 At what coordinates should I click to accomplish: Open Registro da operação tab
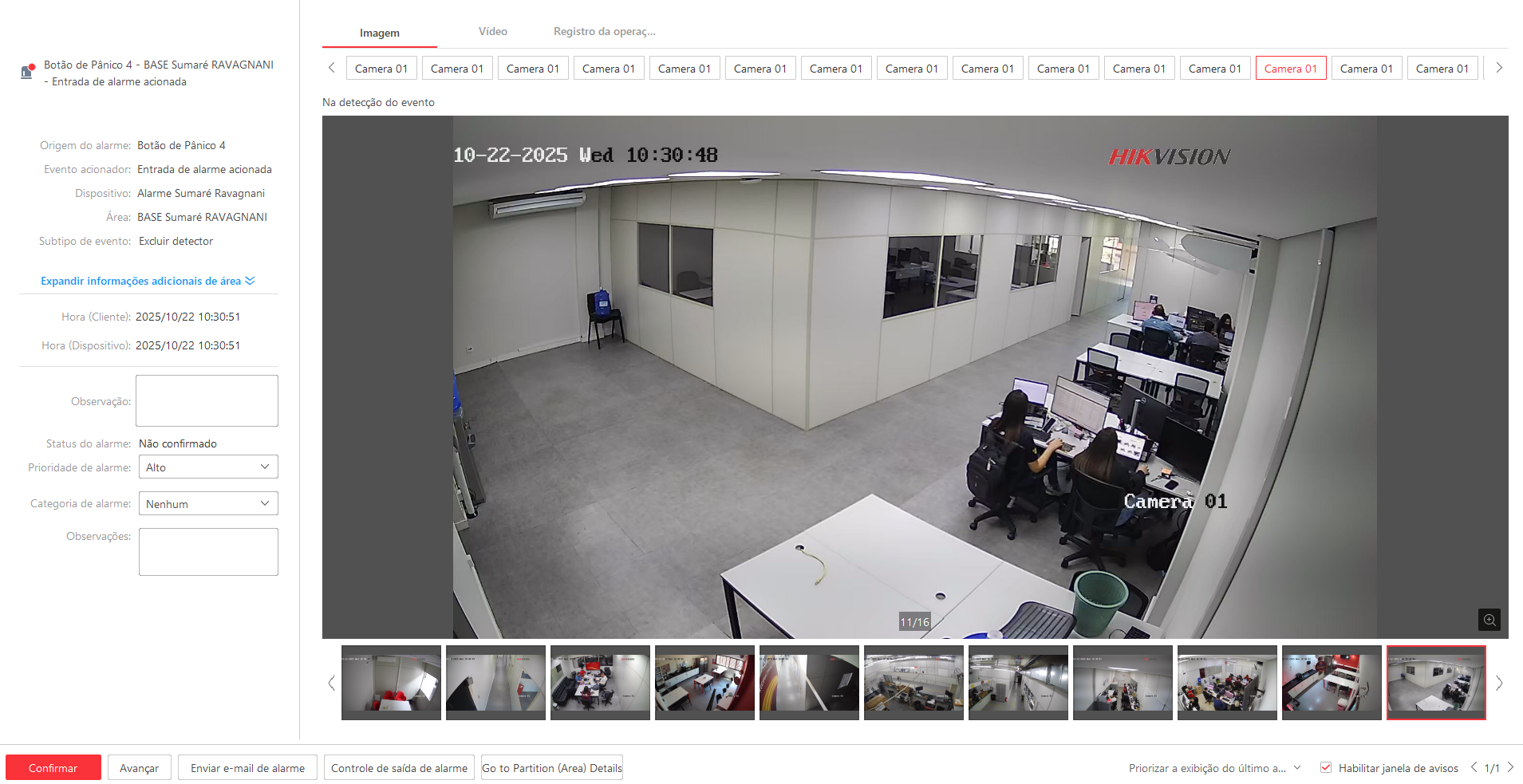coord(604,32)
